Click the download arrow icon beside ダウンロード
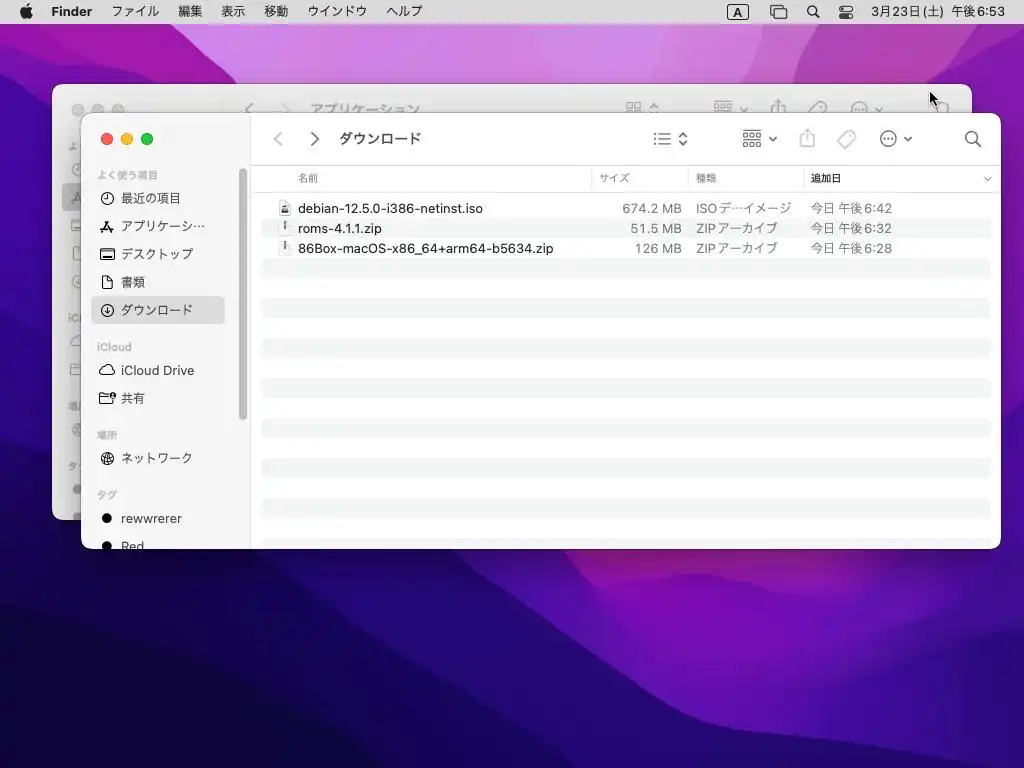The height and width of the screenshot is (768, 1024). point(107,310)
